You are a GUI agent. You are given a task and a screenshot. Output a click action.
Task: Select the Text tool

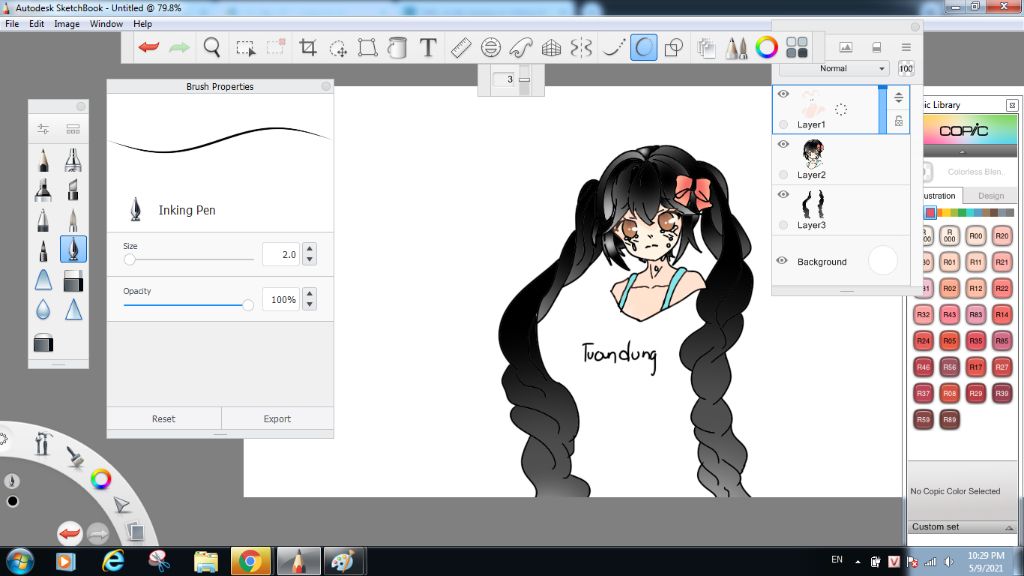(428, 47)
